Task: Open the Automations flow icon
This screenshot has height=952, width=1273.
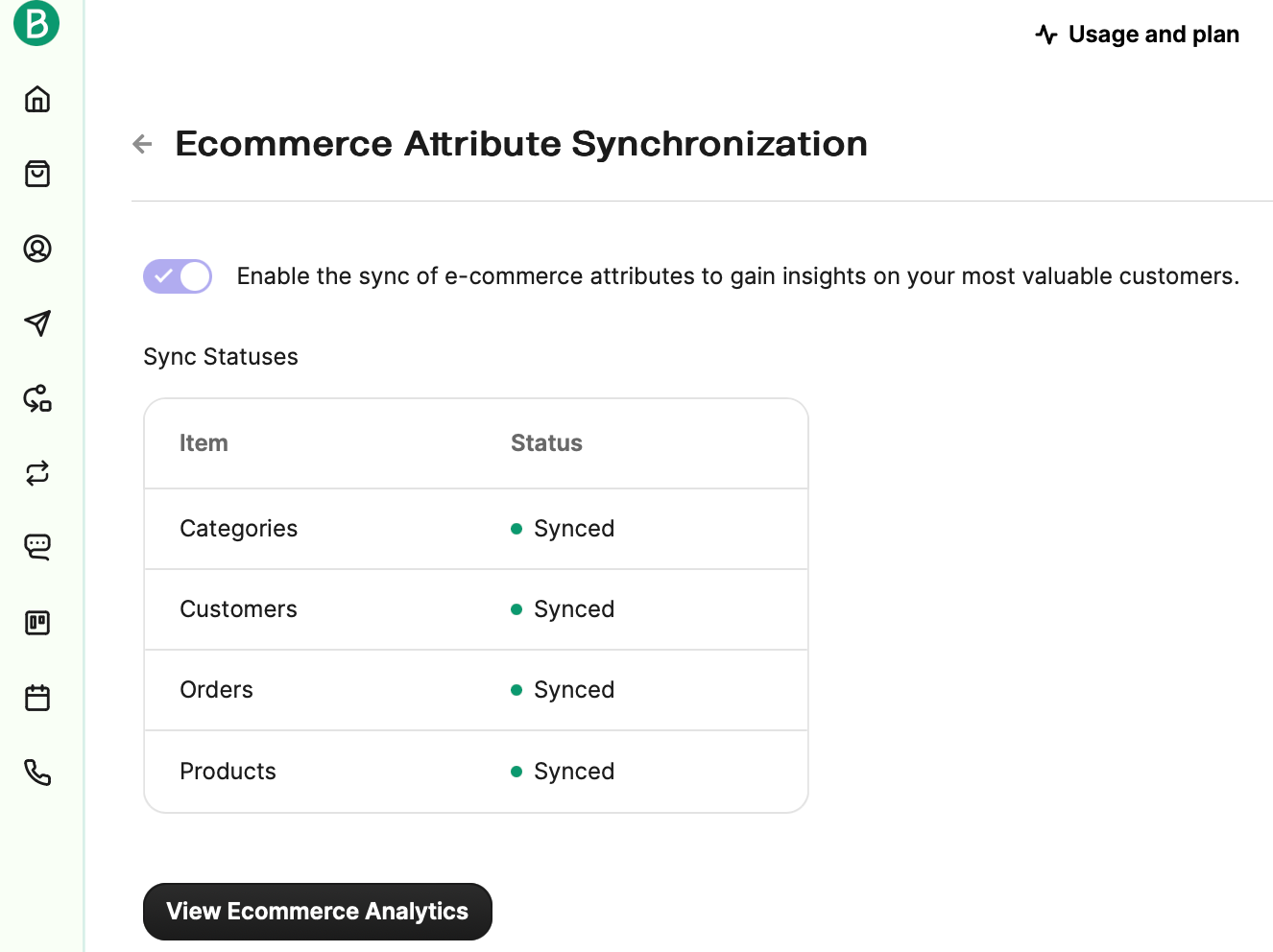Action: click(x=36, y=398)
